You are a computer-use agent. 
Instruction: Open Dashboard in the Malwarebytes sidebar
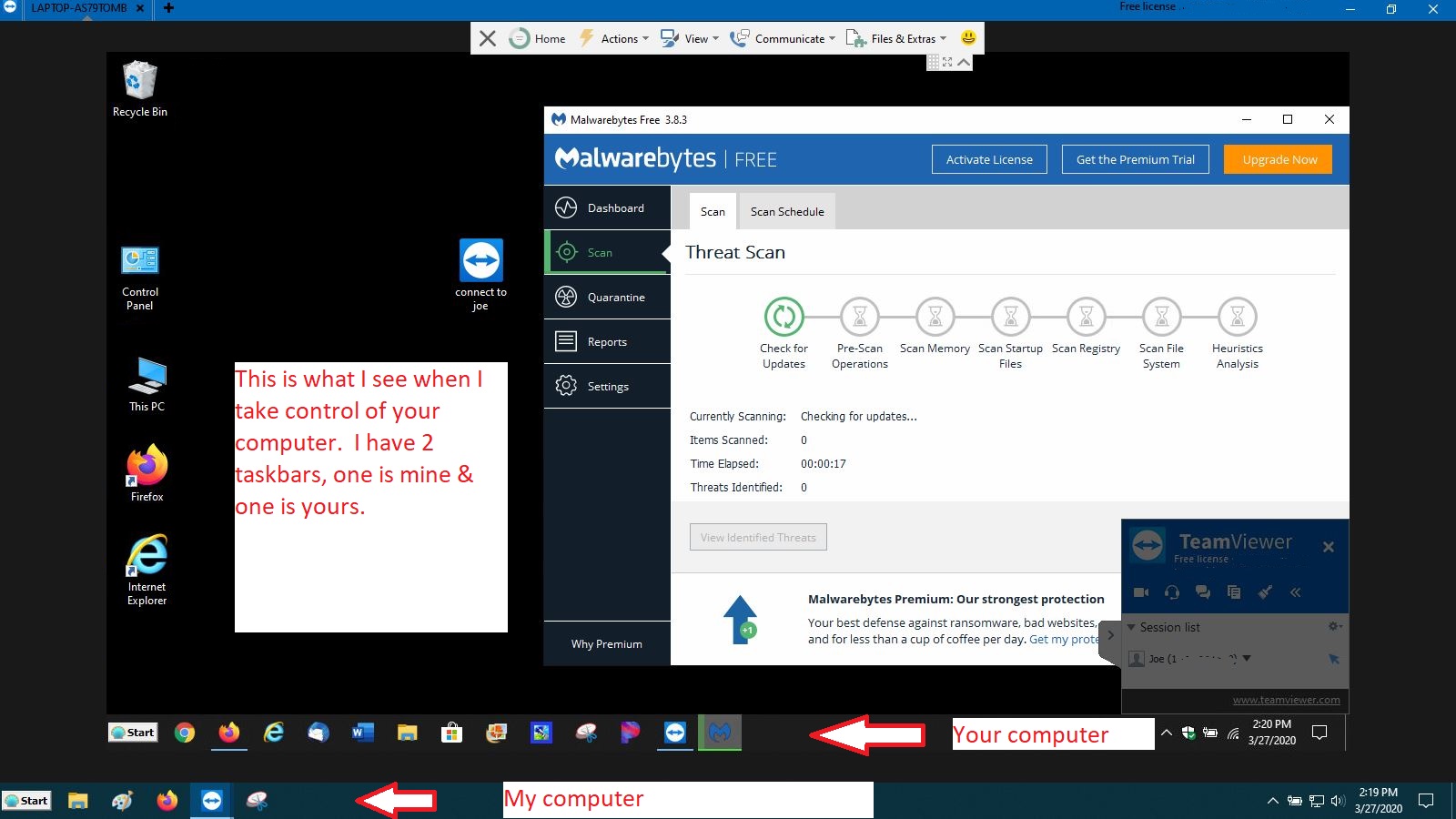607,207
